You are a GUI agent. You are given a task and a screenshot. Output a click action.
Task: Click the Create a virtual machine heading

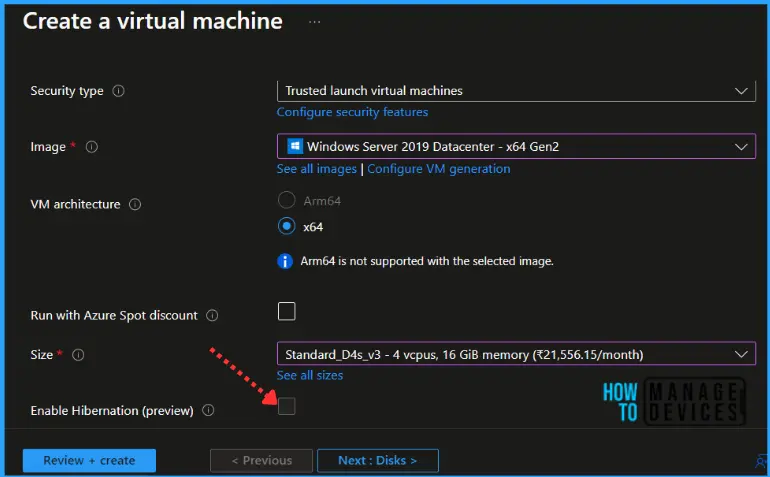(x=153, y=21)
